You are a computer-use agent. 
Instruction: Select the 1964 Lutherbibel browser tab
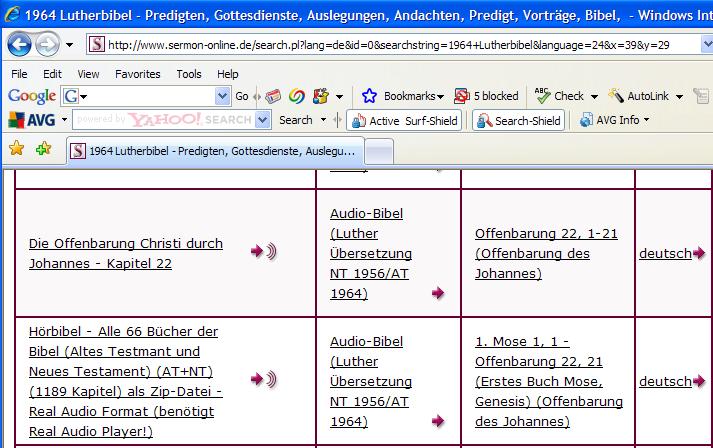pos(216,151)
